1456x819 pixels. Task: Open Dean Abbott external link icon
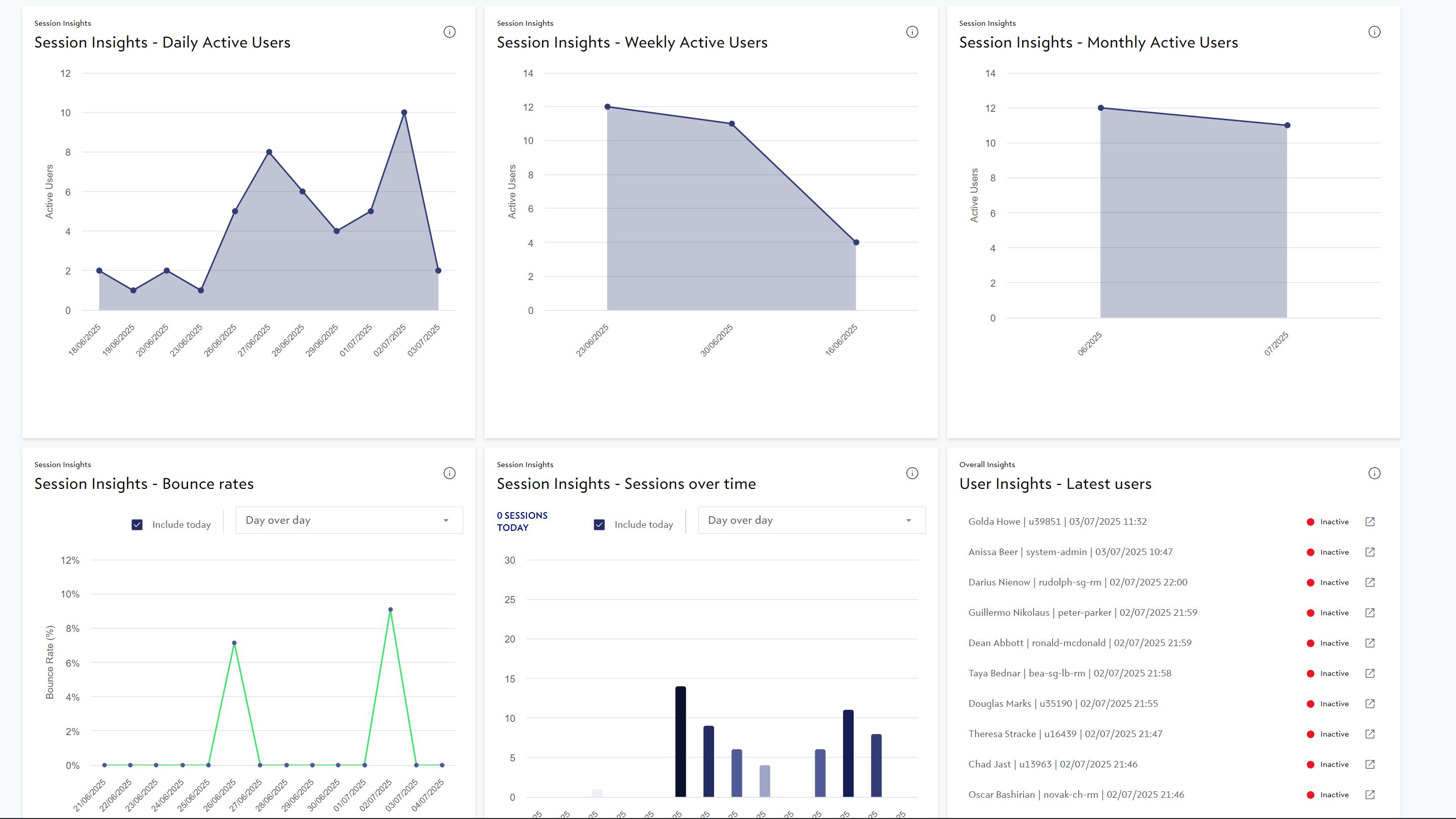(1370, 643)
